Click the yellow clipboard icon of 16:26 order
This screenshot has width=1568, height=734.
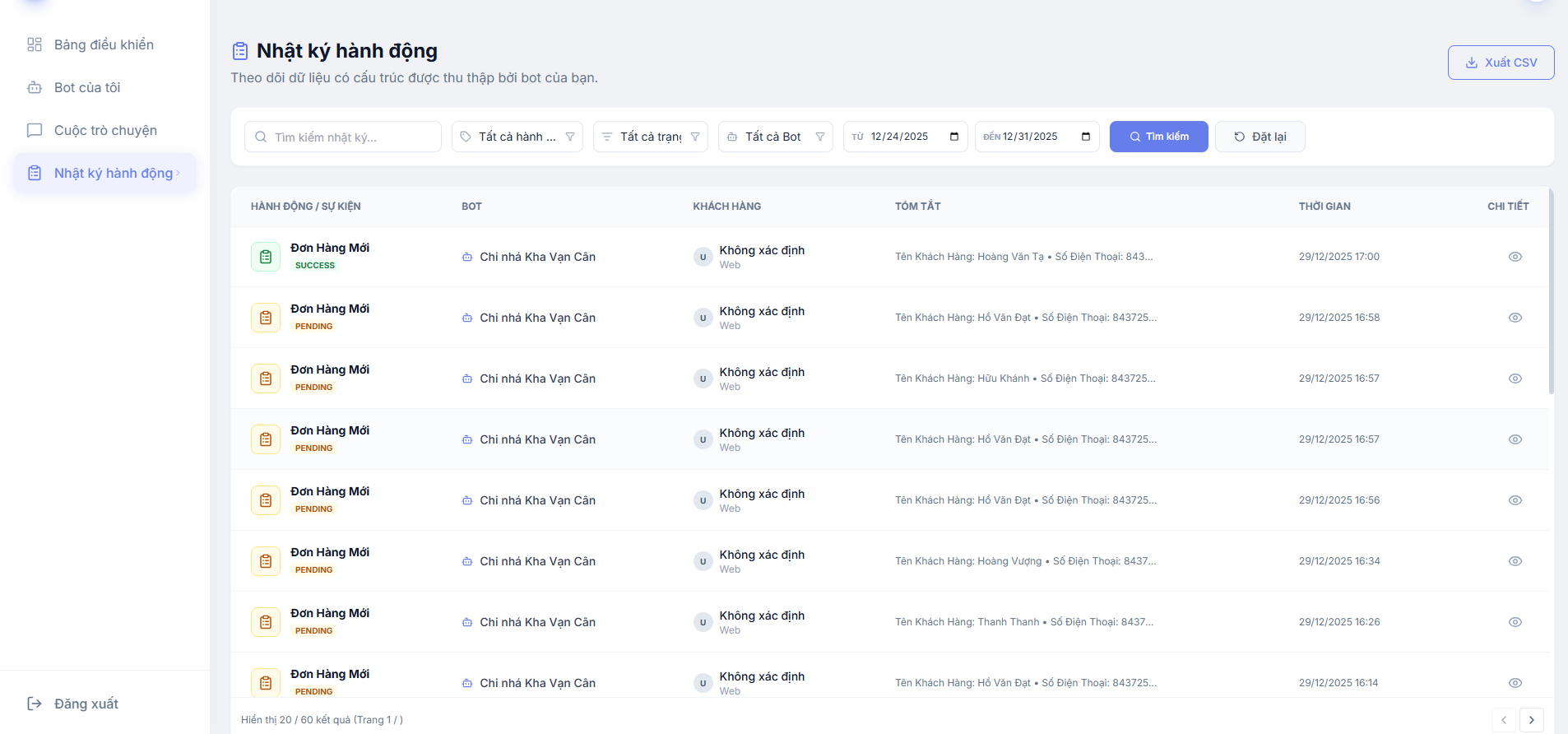[x=265, y=622]
